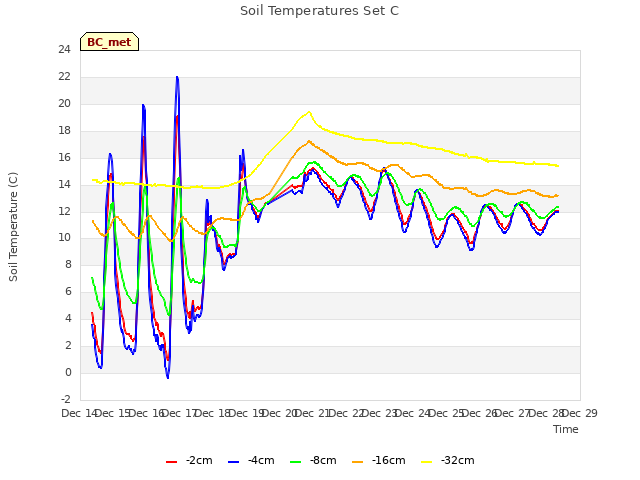The width and height of the screenshot is (640, 480).
Task: Click the blue line peak near 22 degrees
Action: click(177, 77)
